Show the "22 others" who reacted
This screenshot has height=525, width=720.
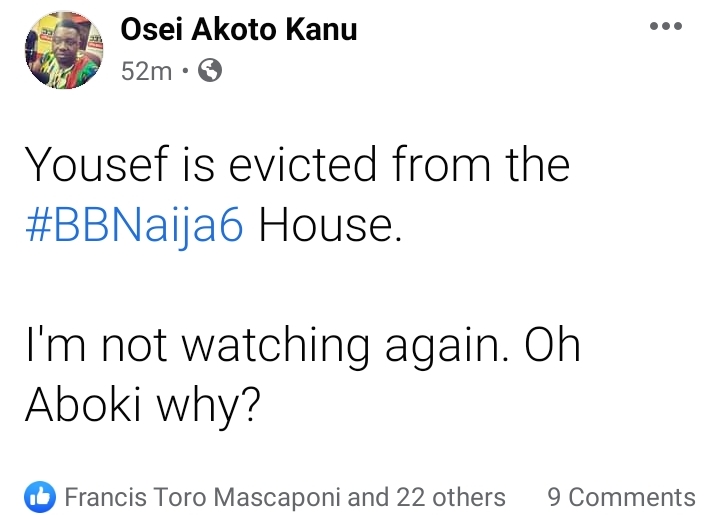(451, 497)
